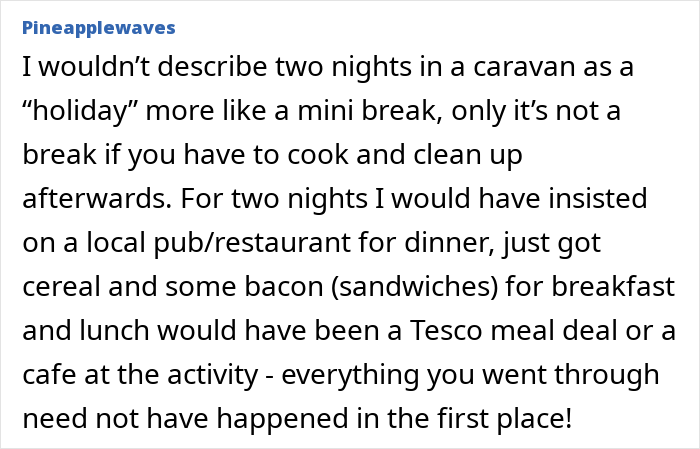
Task: Click the word "through" ending the second-last line
Action: point(607,375)
